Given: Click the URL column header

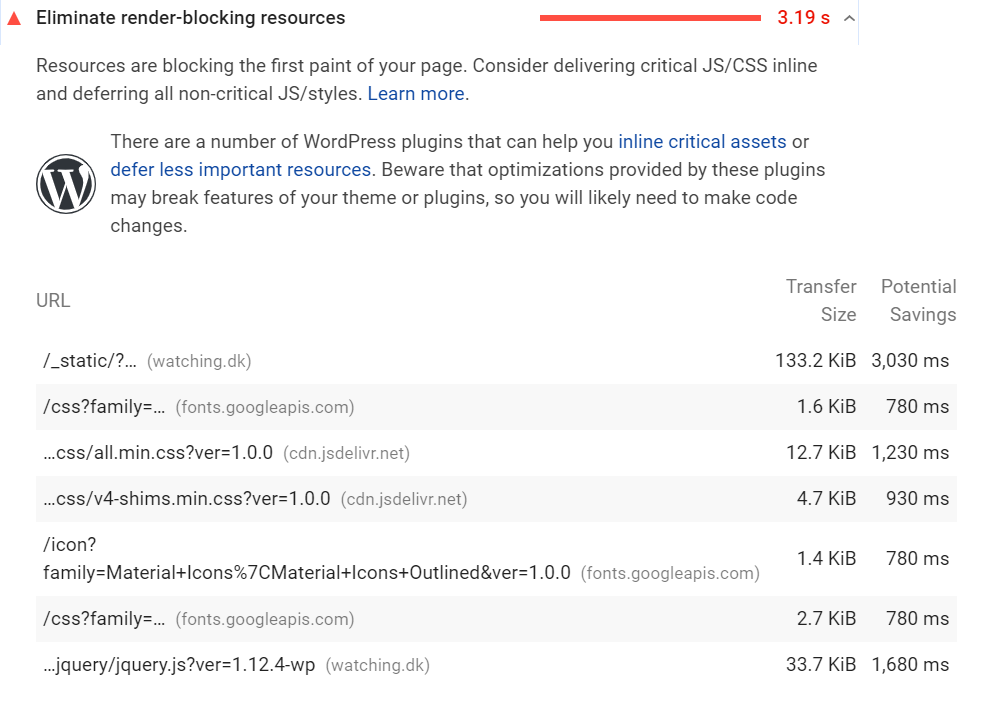Looking at the screenshot, I should pos(53,301).
